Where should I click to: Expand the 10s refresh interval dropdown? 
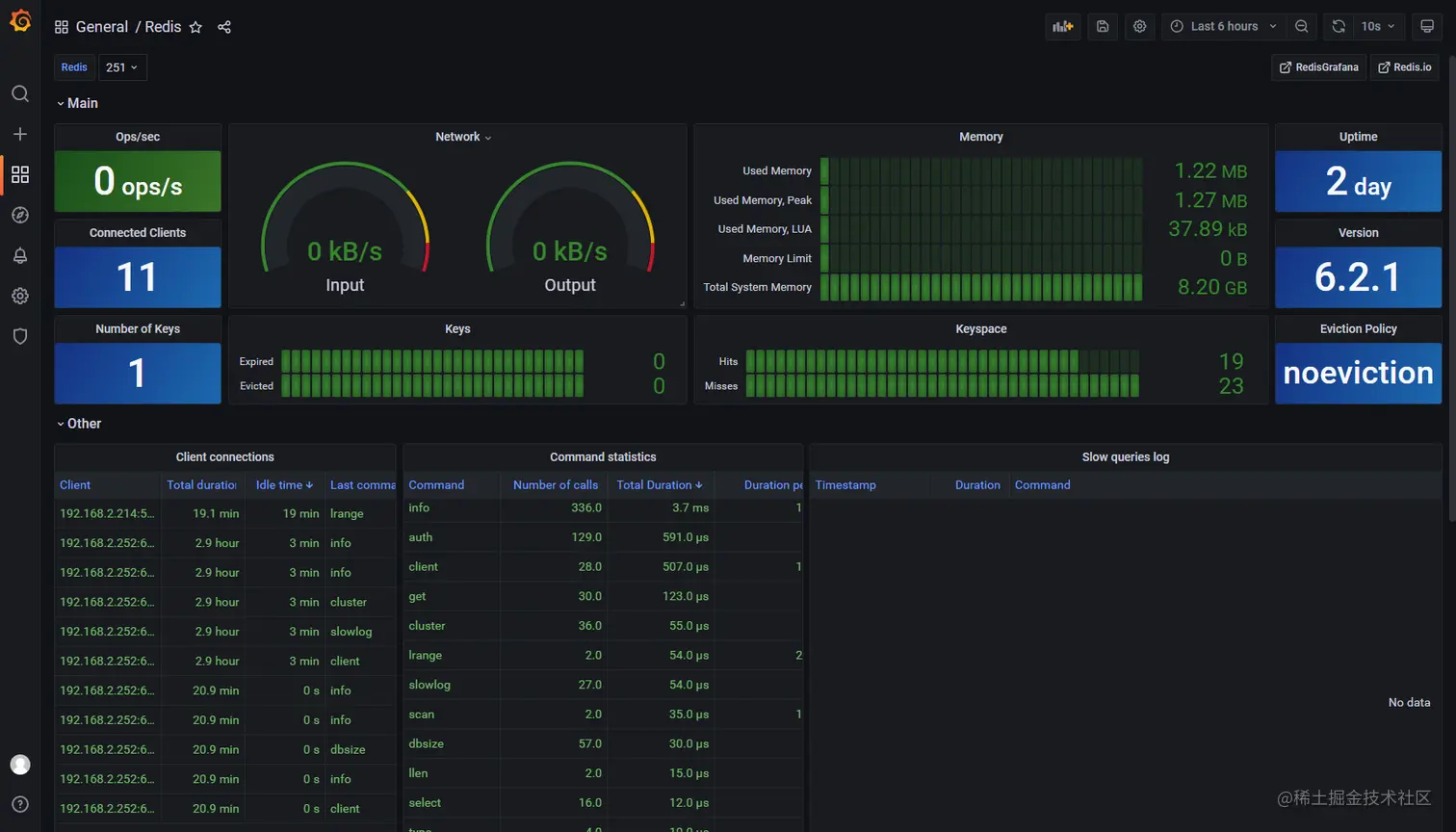(1378, 27)
